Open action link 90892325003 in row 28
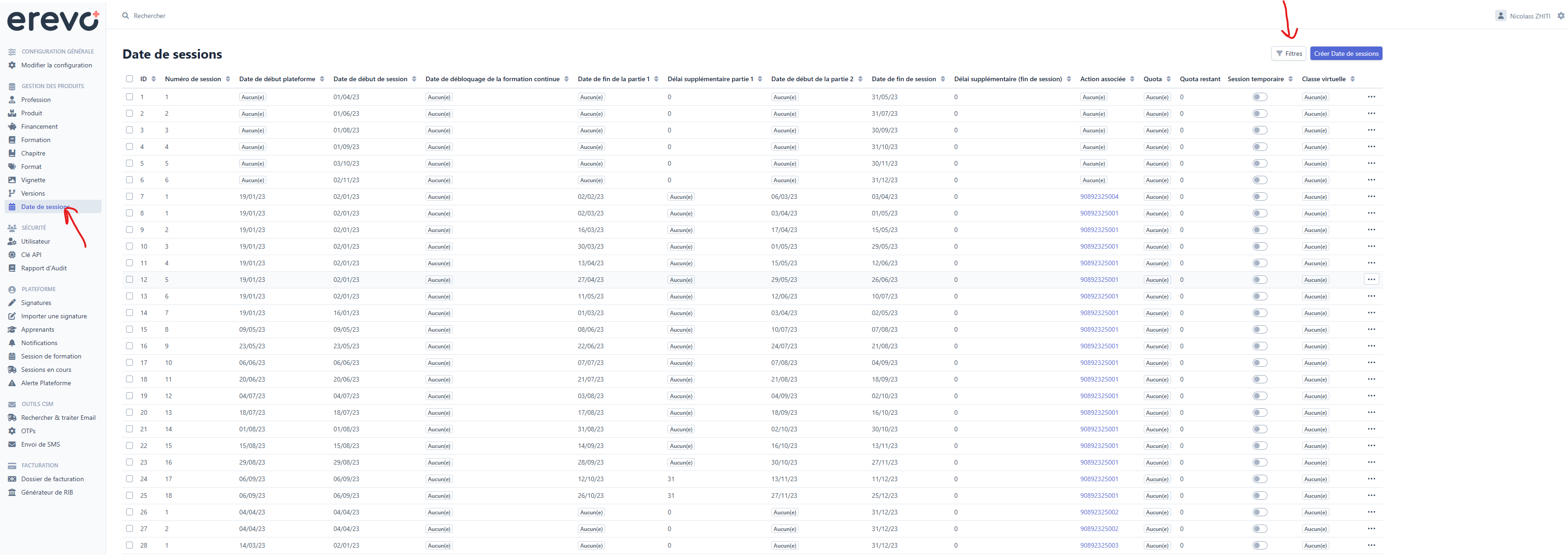The image size is (1568, 555). 1099,545
